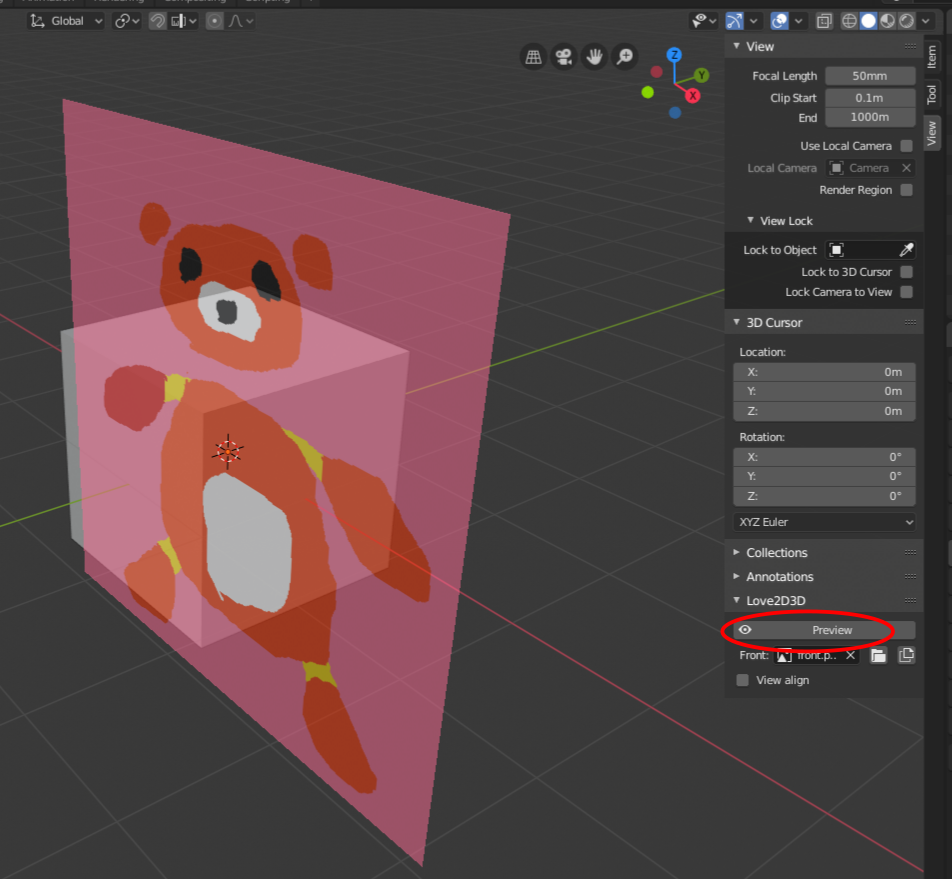Viewport: 952px width, 879px height.
Task: Open Global transform orientation dropdown
Action: click(66, 21)
